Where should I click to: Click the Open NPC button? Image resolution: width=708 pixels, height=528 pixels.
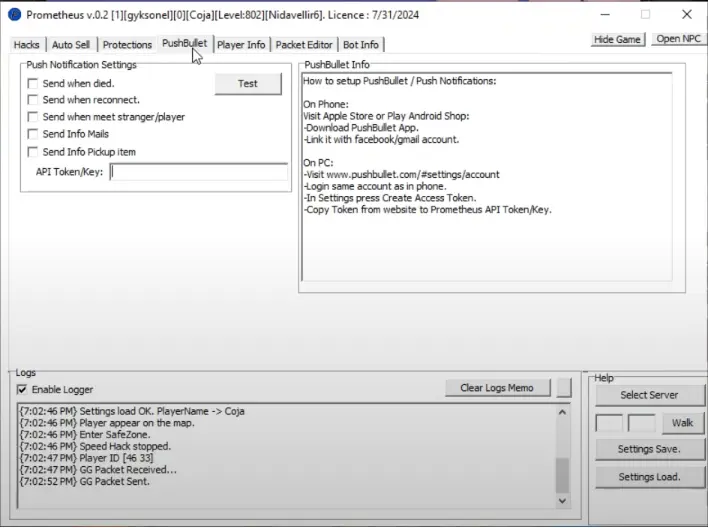[679, 39]
